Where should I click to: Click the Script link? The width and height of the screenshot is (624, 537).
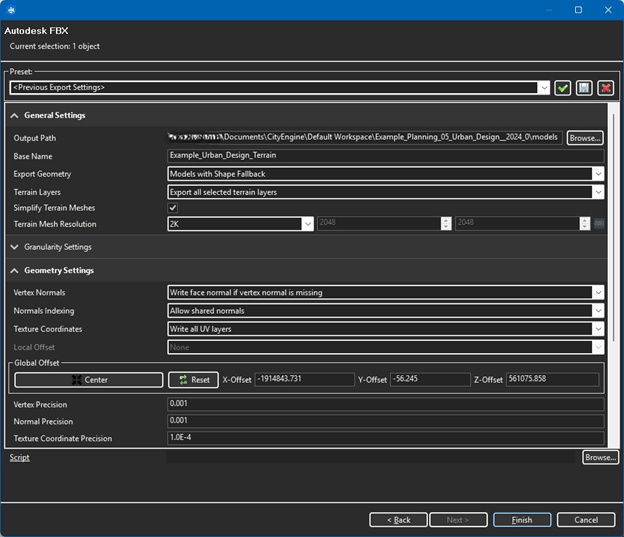20,457
